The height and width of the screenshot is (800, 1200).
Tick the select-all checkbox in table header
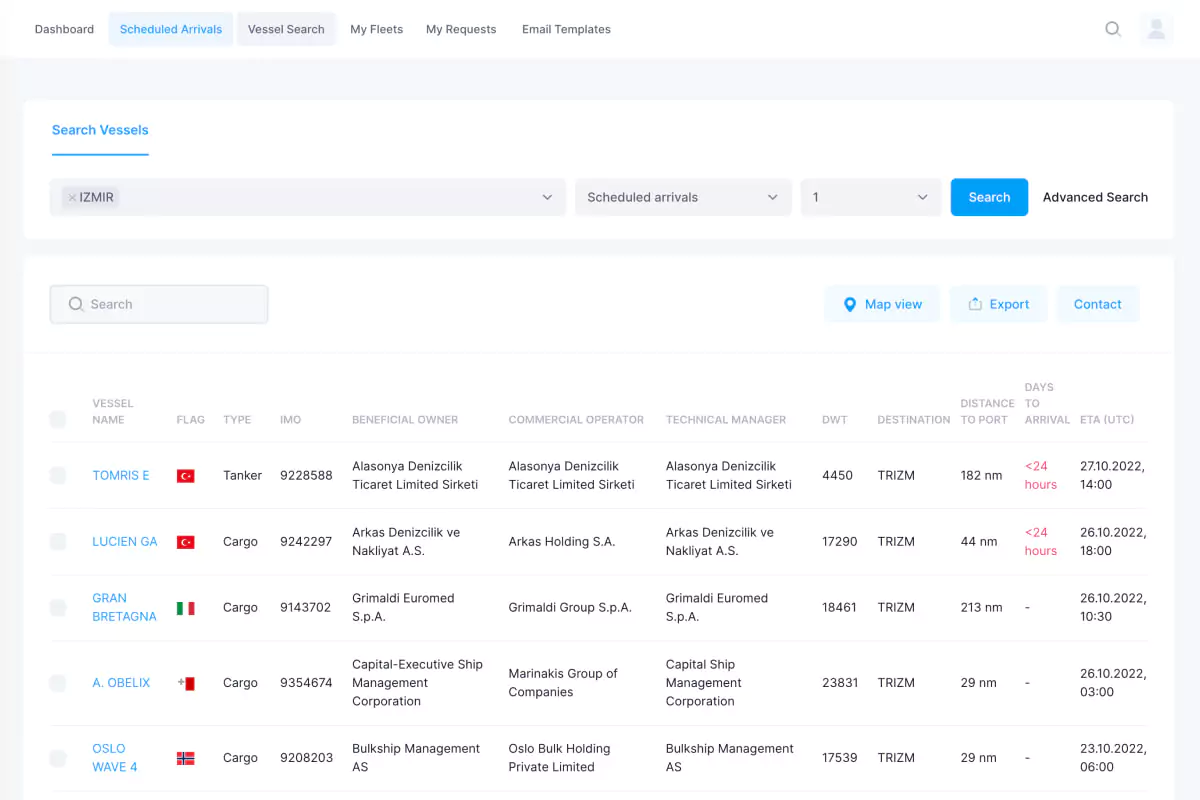point(58,420)
